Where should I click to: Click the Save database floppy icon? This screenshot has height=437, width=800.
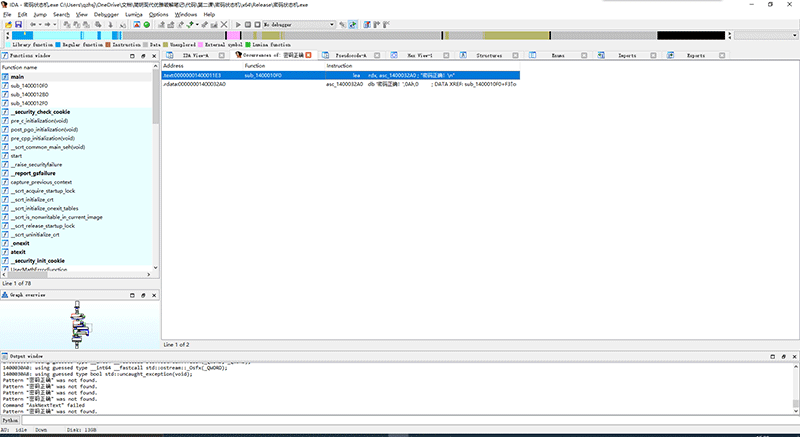(x=17, y=24)
